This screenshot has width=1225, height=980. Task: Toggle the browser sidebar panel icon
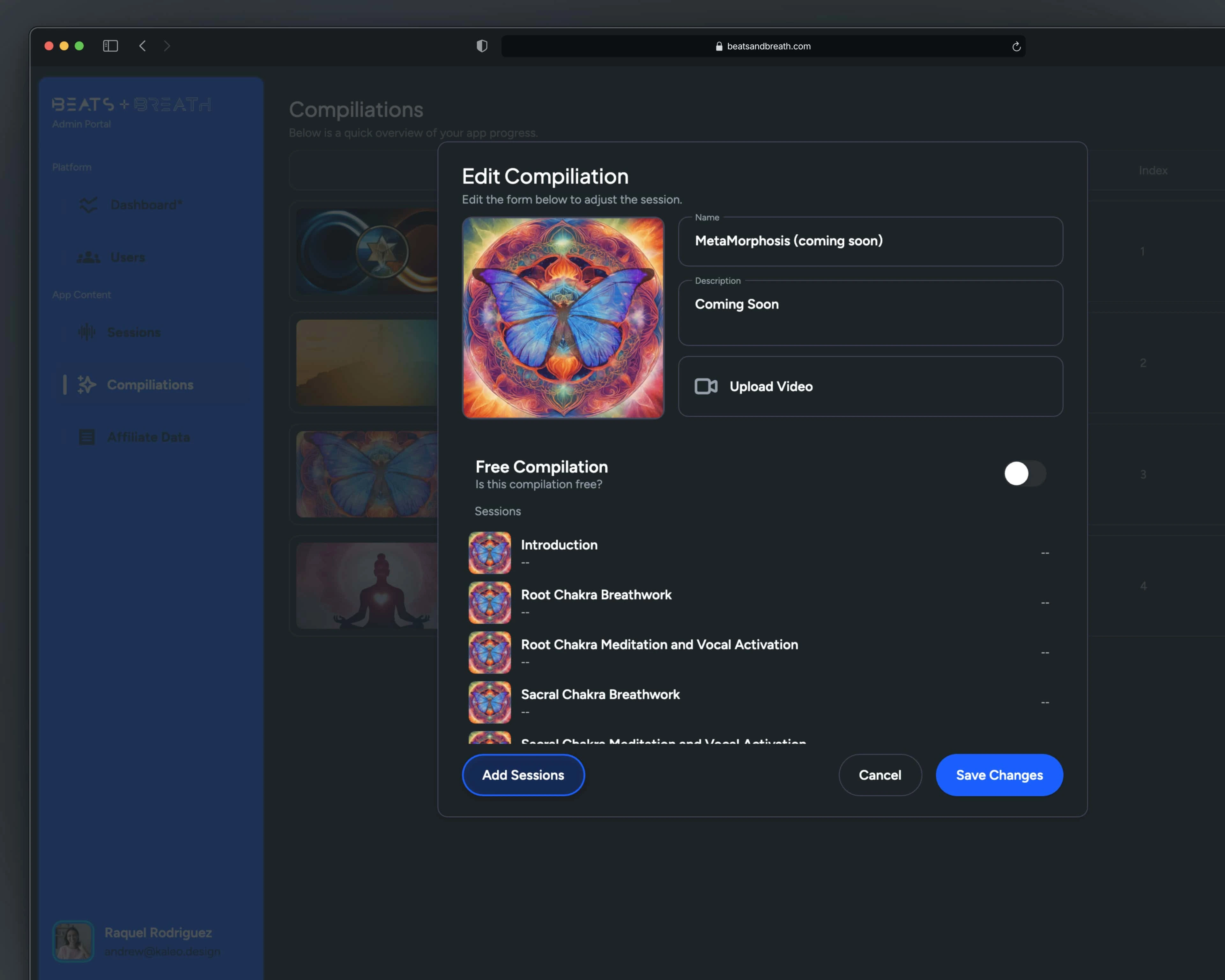pyautogui.click(x=110, y=46)
